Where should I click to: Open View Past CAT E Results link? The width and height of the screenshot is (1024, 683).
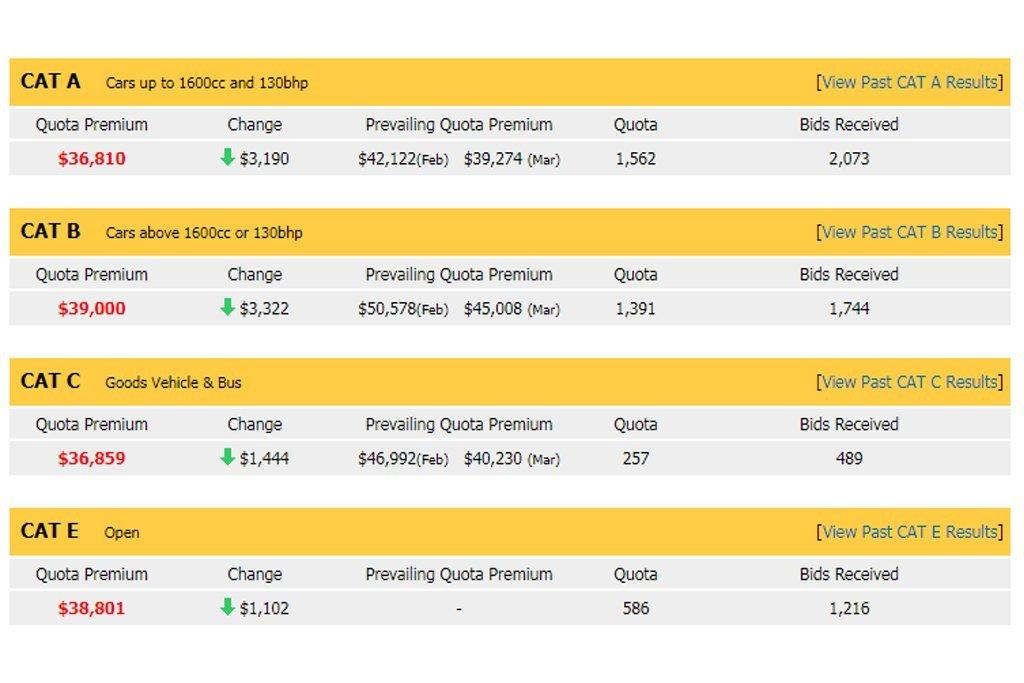pos(909,532)
